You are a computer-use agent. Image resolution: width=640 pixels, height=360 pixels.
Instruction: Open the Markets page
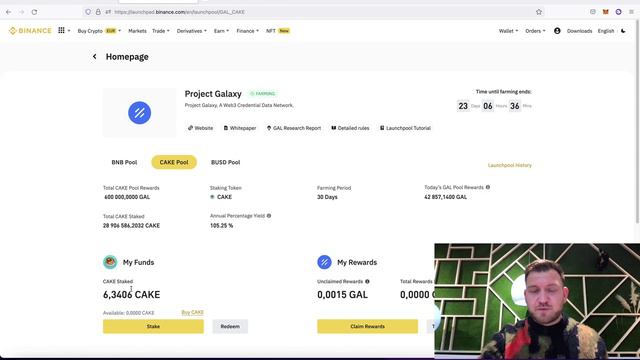pyautogui.click(x=137, y=31)
